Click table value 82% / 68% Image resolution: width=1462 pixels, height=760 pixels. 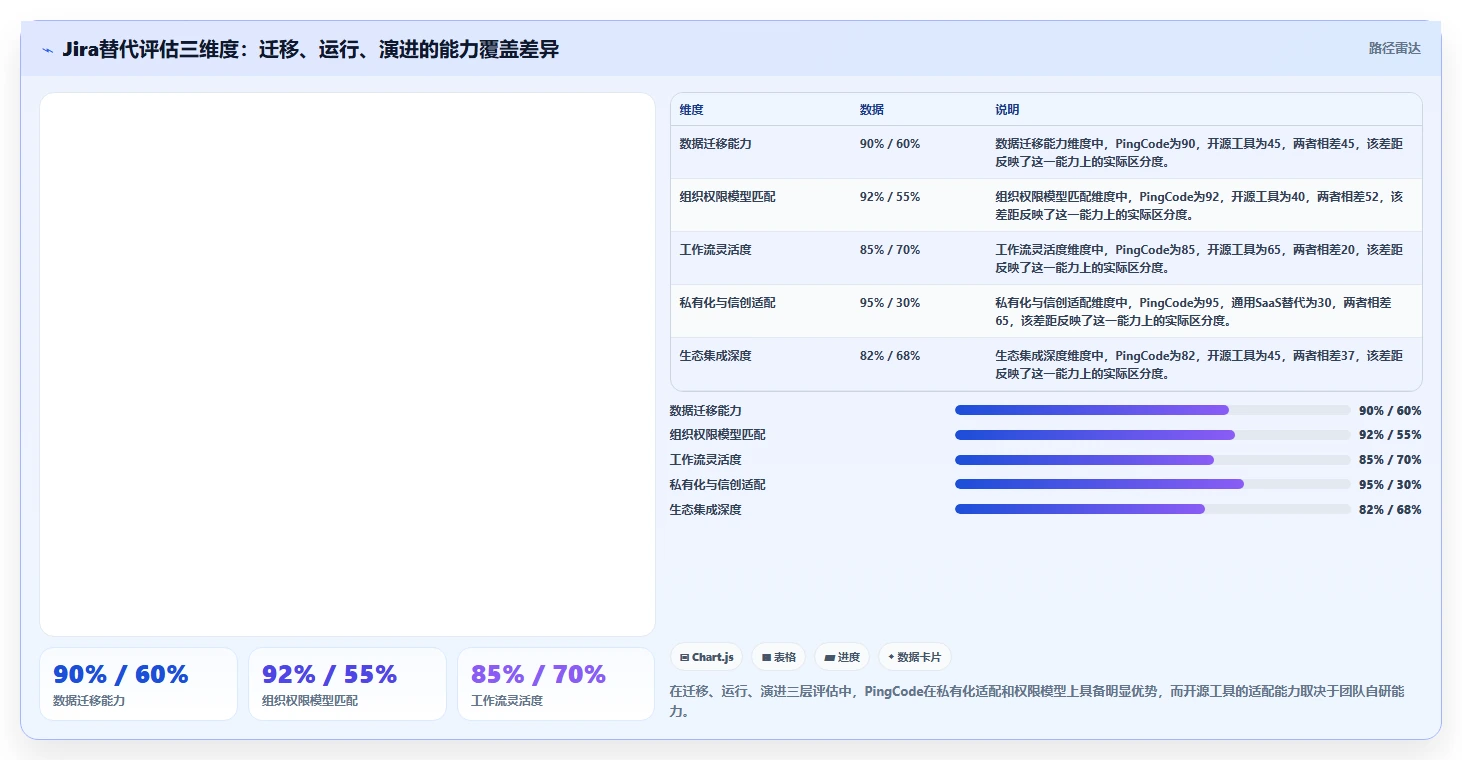click(890, 356)
